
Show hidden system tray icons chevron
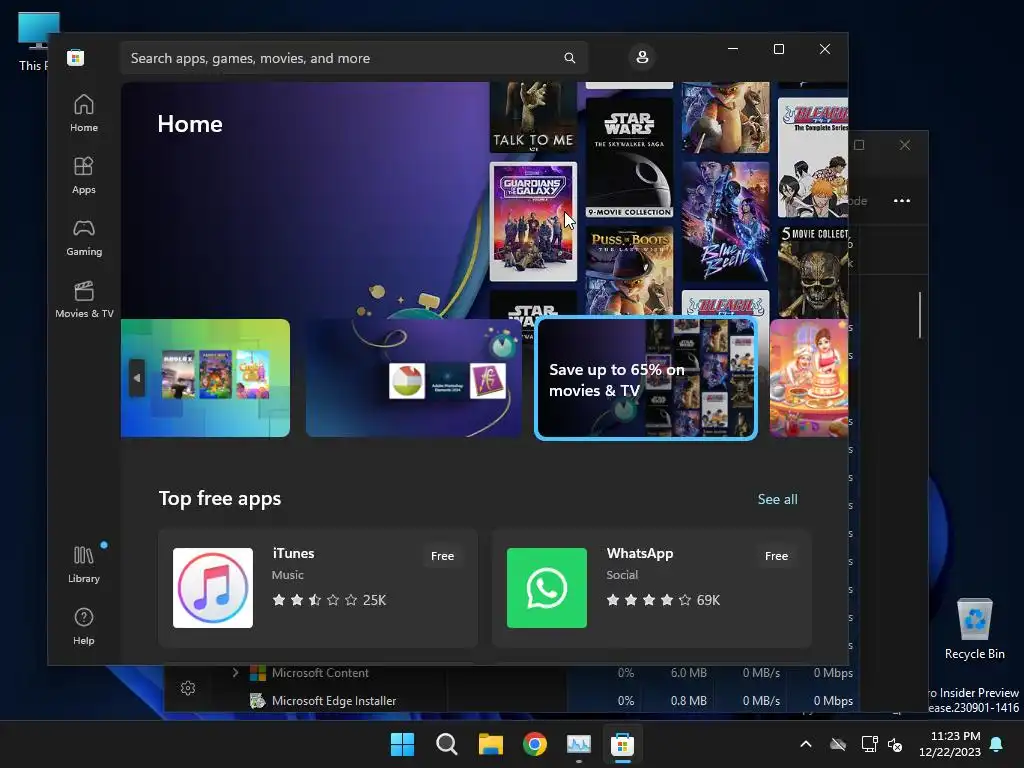pyautogui.click(x=806, y=744)
